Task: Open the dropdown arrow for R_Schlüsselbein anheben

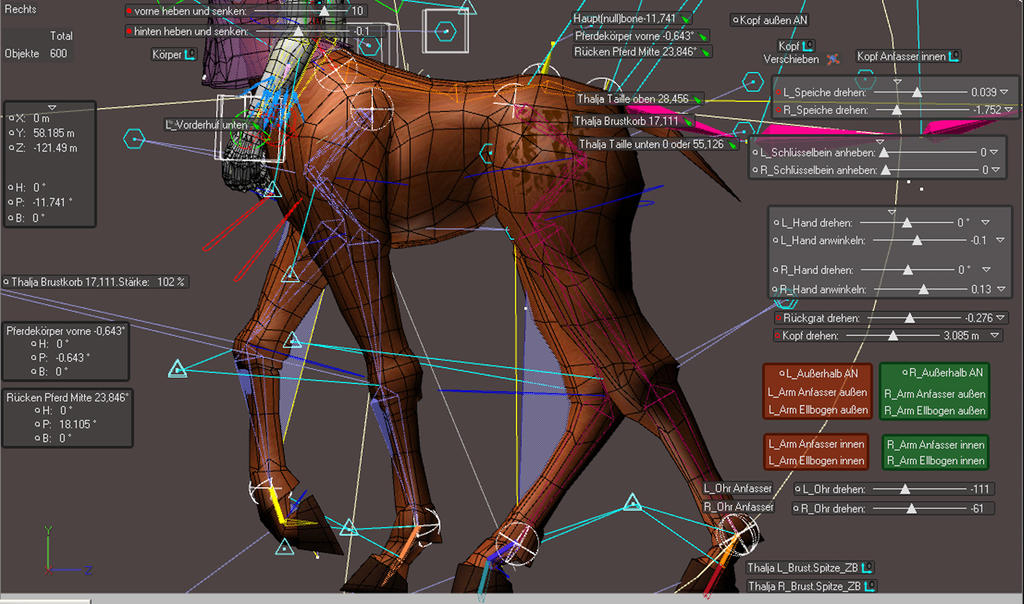Action: click(996, 170)
